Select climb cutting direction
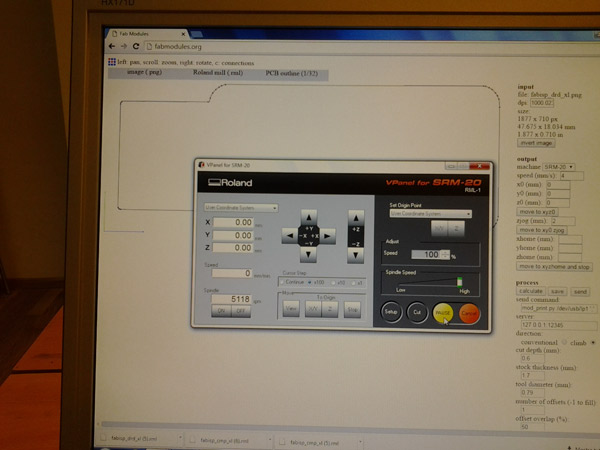The image size is (600, 450). tap(593, 342)
